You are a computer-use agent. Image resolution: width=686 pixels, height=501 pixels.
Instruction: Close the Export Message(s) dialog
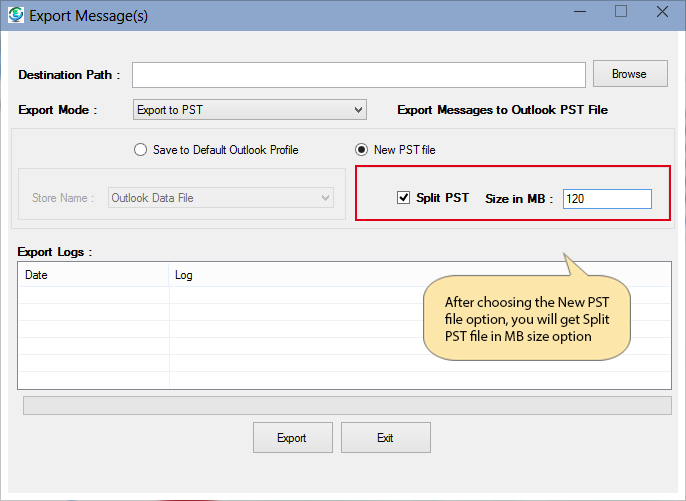point(663,13)
